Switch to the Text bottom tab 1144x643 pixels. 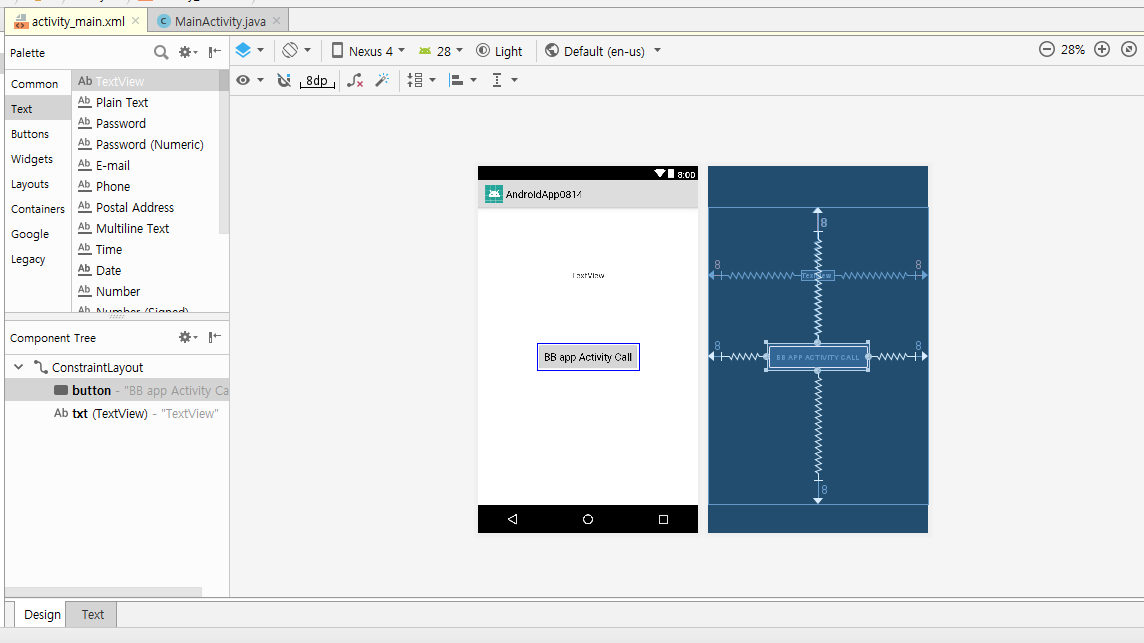coord(93,615)
